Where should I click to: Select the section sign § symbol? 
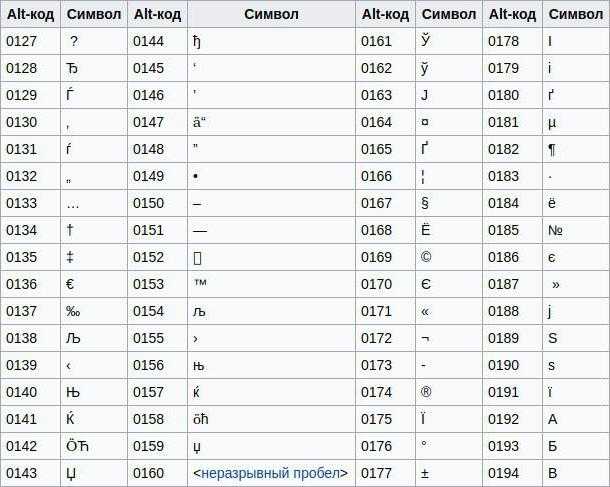pos(425,203)
